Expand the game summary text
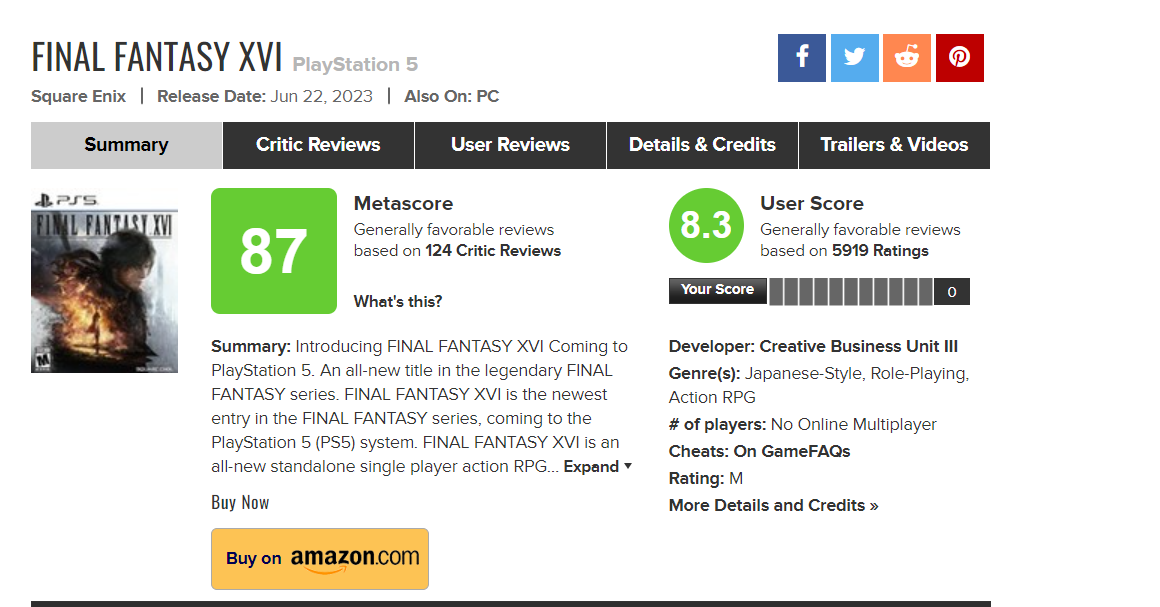 coord(598,466)
